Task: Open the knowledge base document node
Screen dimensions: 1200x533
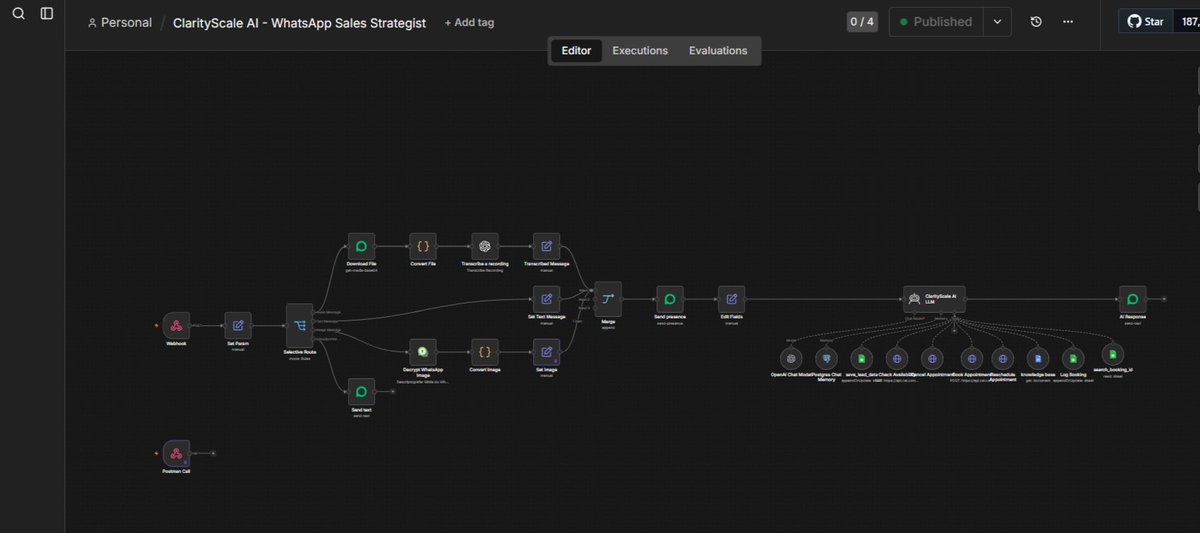Action: tap(1038, 357)
